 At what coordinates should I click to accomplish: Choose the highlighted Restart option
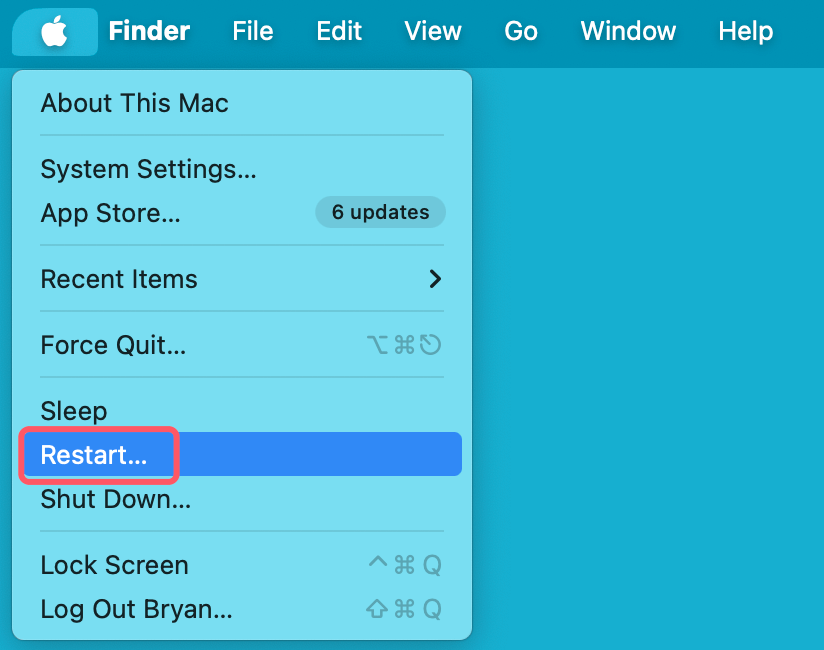pyautogui.click(x=97, y=454)
